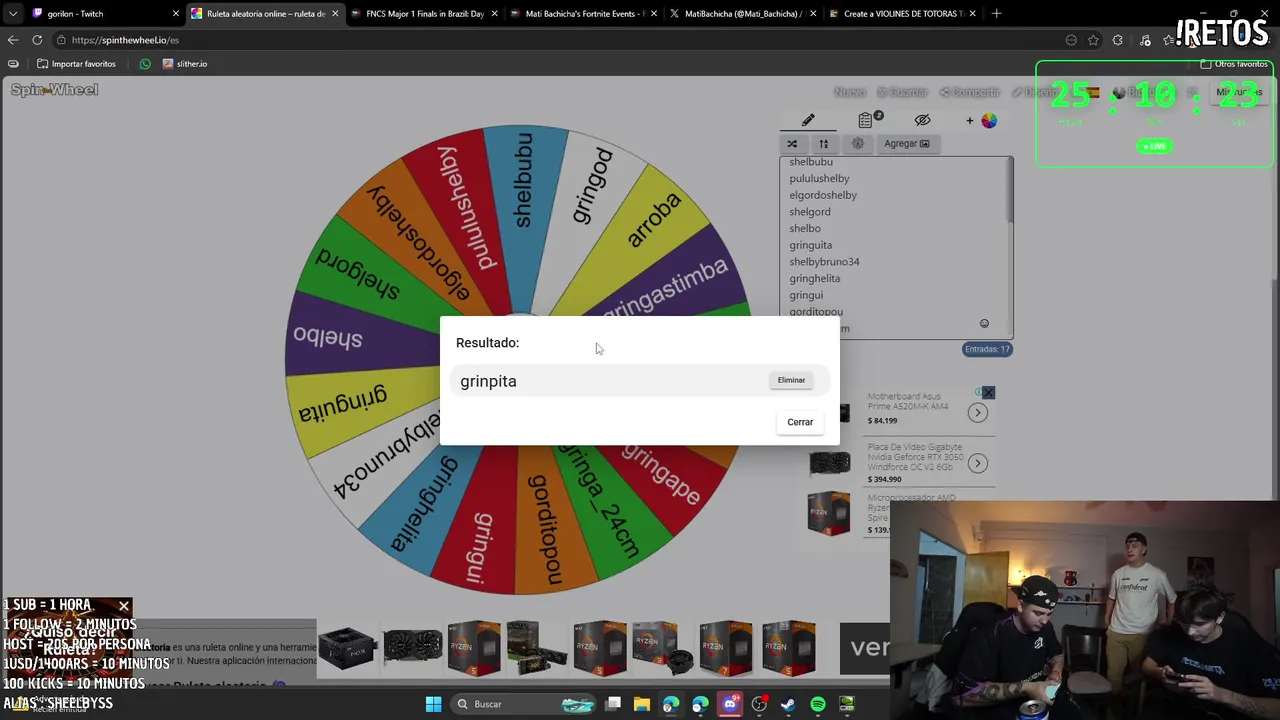Switch to FNCS Major 1 Finals tab
1280x720 pixels.
point(425,14)
